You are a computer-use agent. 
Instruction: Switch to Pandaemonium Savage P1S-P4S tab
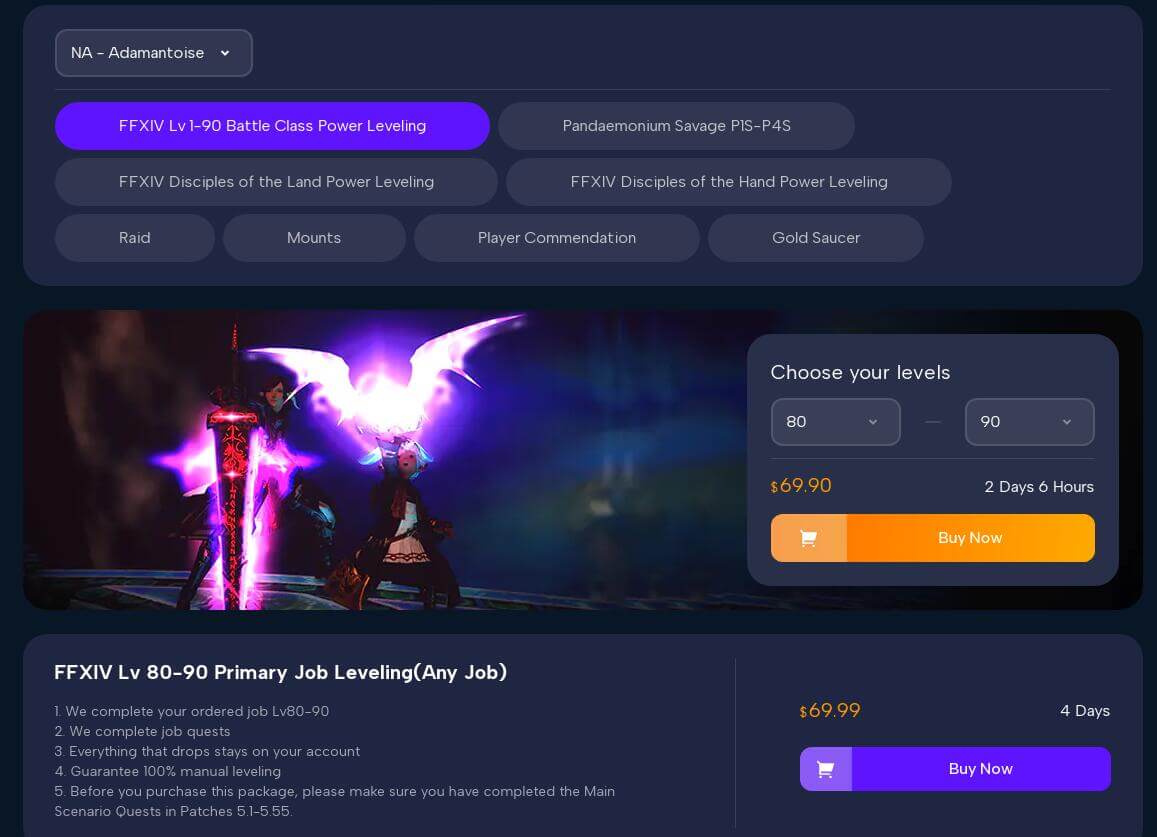pyautogui.click(x=677, y=126)
